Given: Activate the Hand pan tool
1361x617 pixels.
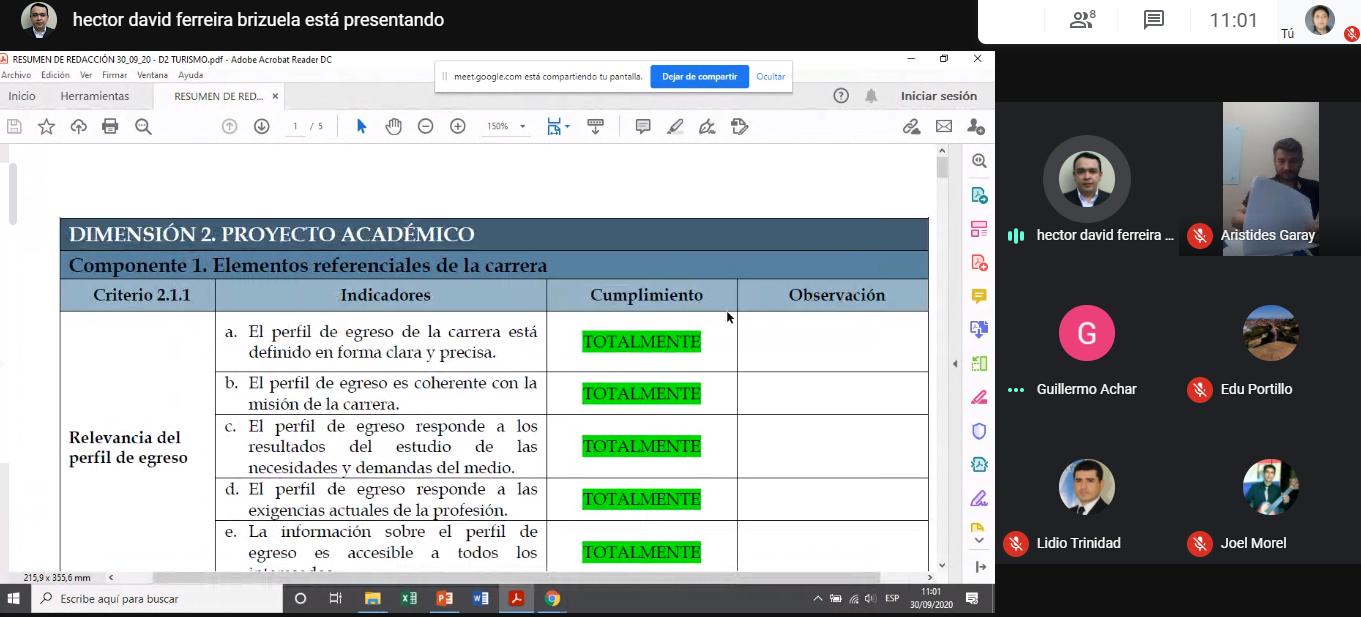Looking at the screenshot, I should tap(393, 126).
